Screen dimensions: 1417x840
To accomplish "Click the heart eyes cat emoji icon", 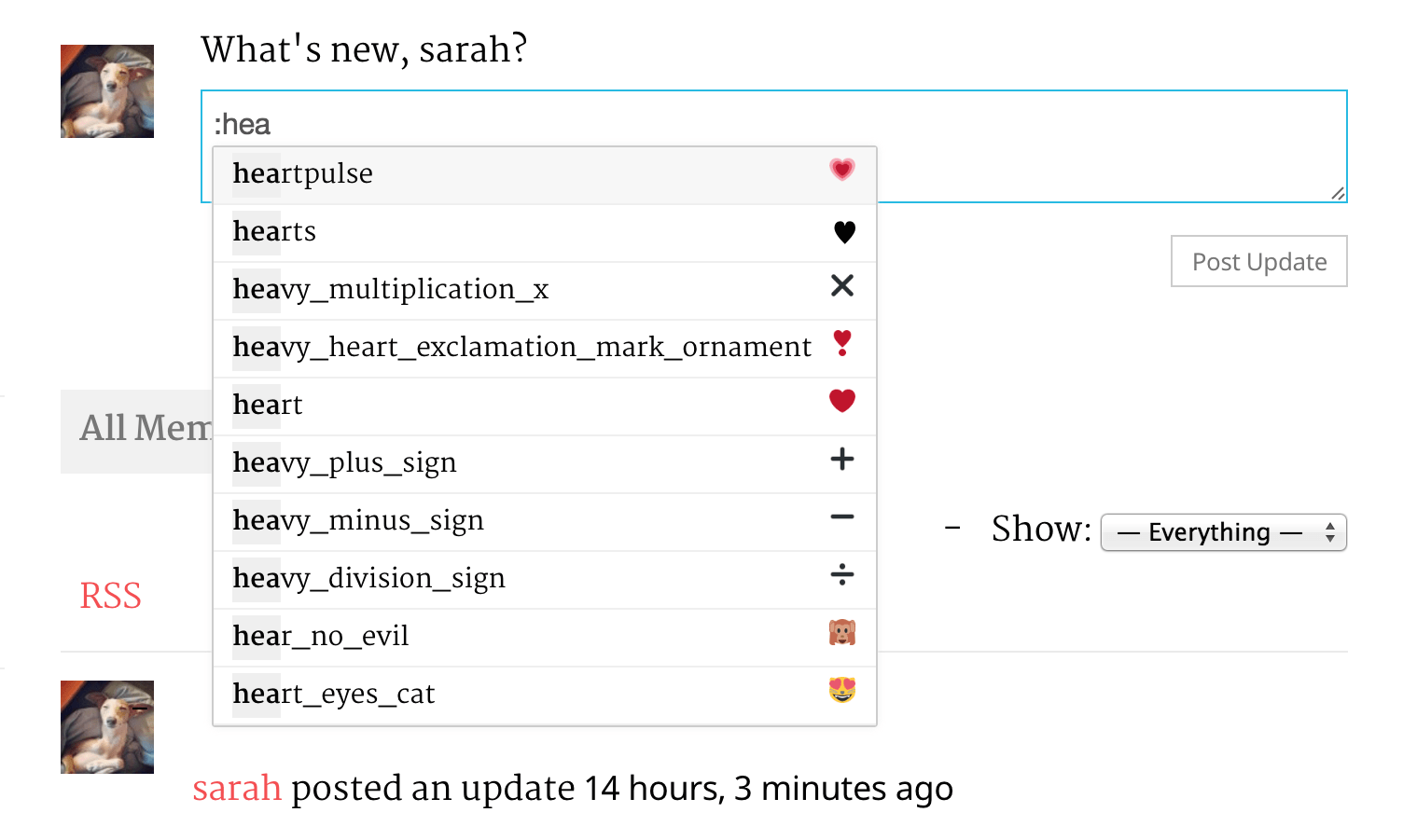I will tap(842, 691).
